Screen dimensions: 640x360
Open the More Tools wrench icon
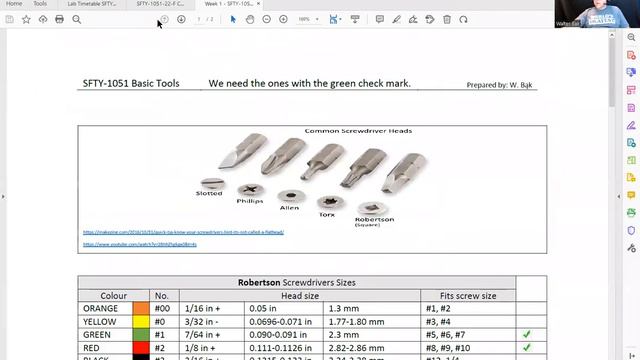(631, 248)
